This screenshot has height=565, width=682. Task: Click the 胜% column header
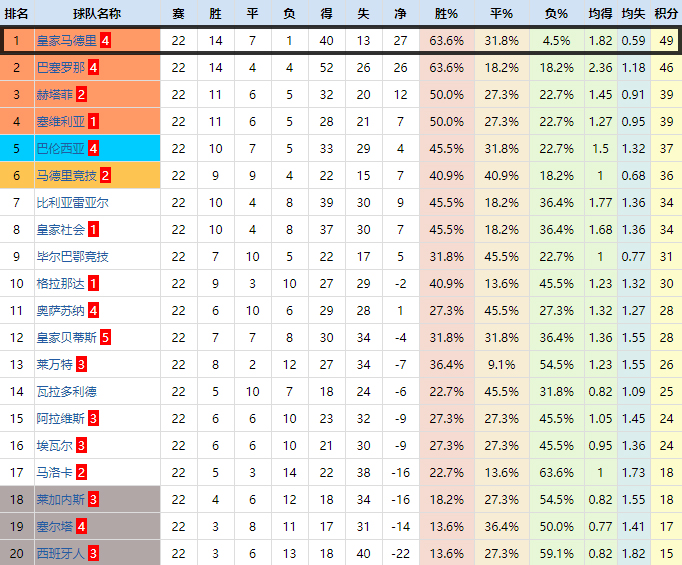446,13
